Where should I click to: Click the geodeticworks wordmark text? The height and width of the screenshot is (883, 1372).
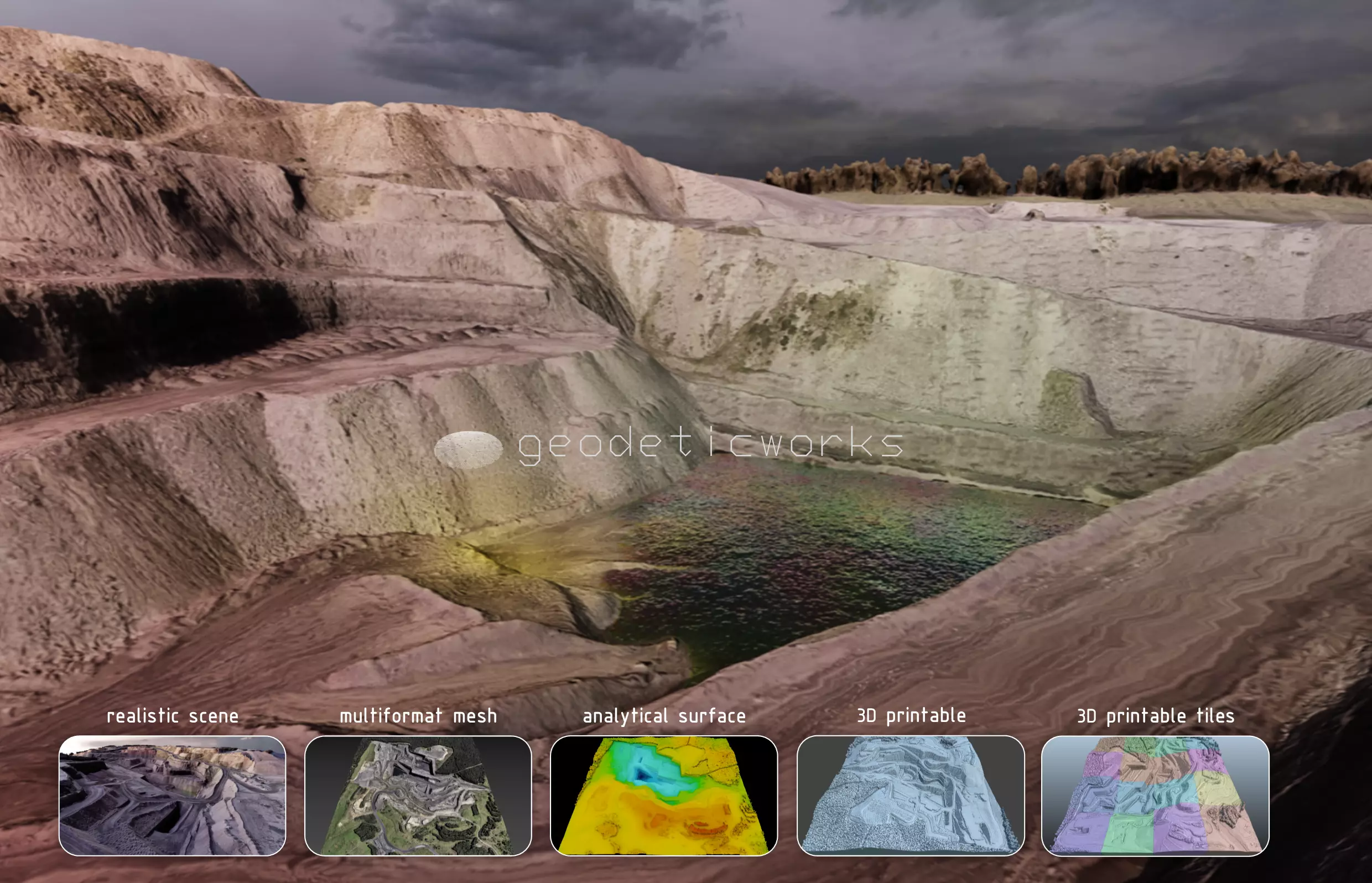click(x=710, y=444)
